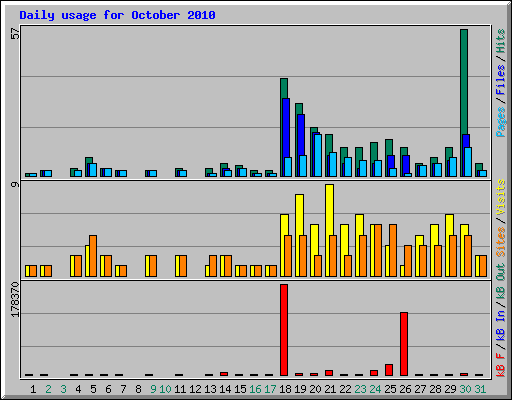
Task: Click the top axis value 57
Action: click(15, 34)
